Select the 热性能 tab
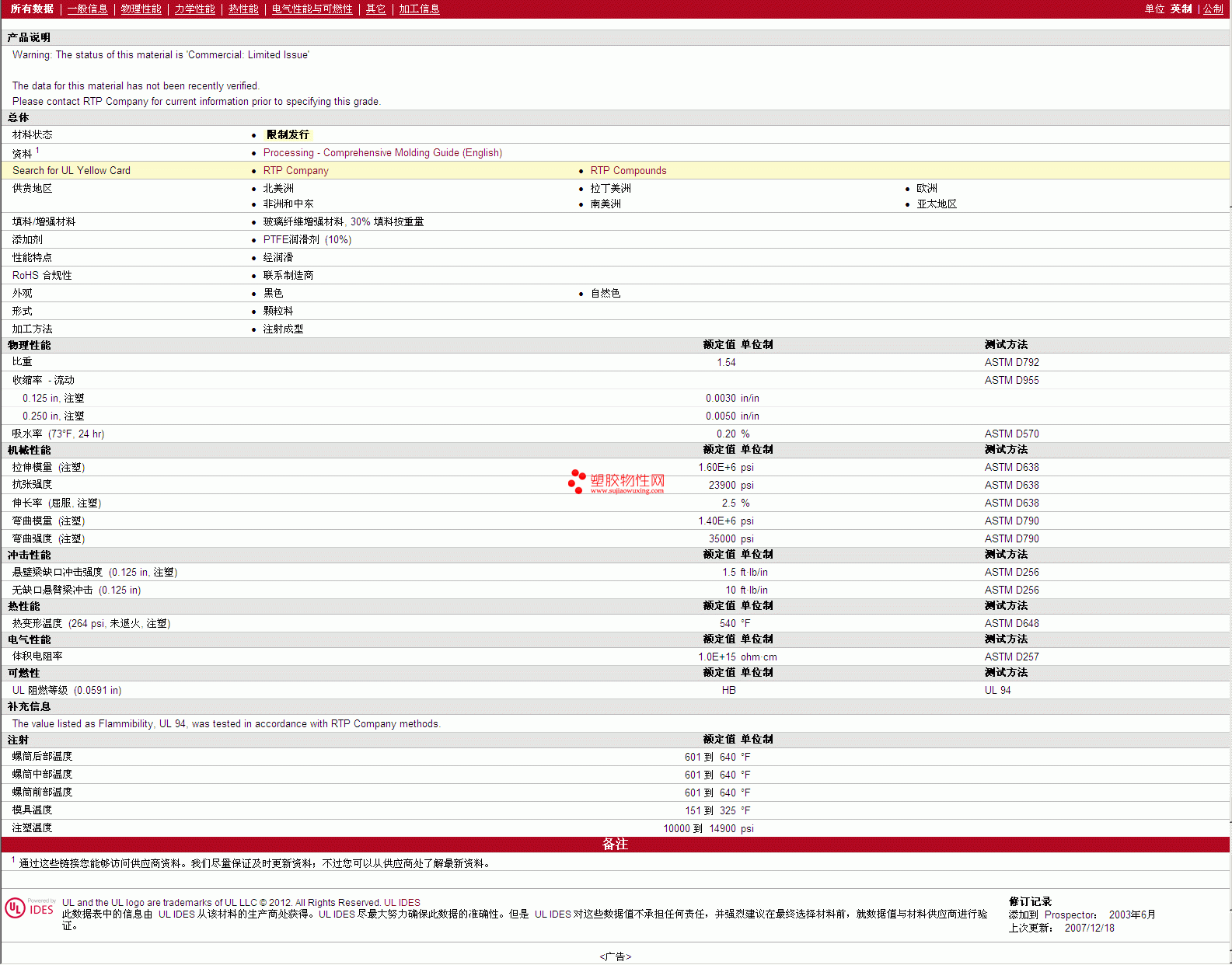The width and height of the screenshot is (1232, 965). coord(243,9)
